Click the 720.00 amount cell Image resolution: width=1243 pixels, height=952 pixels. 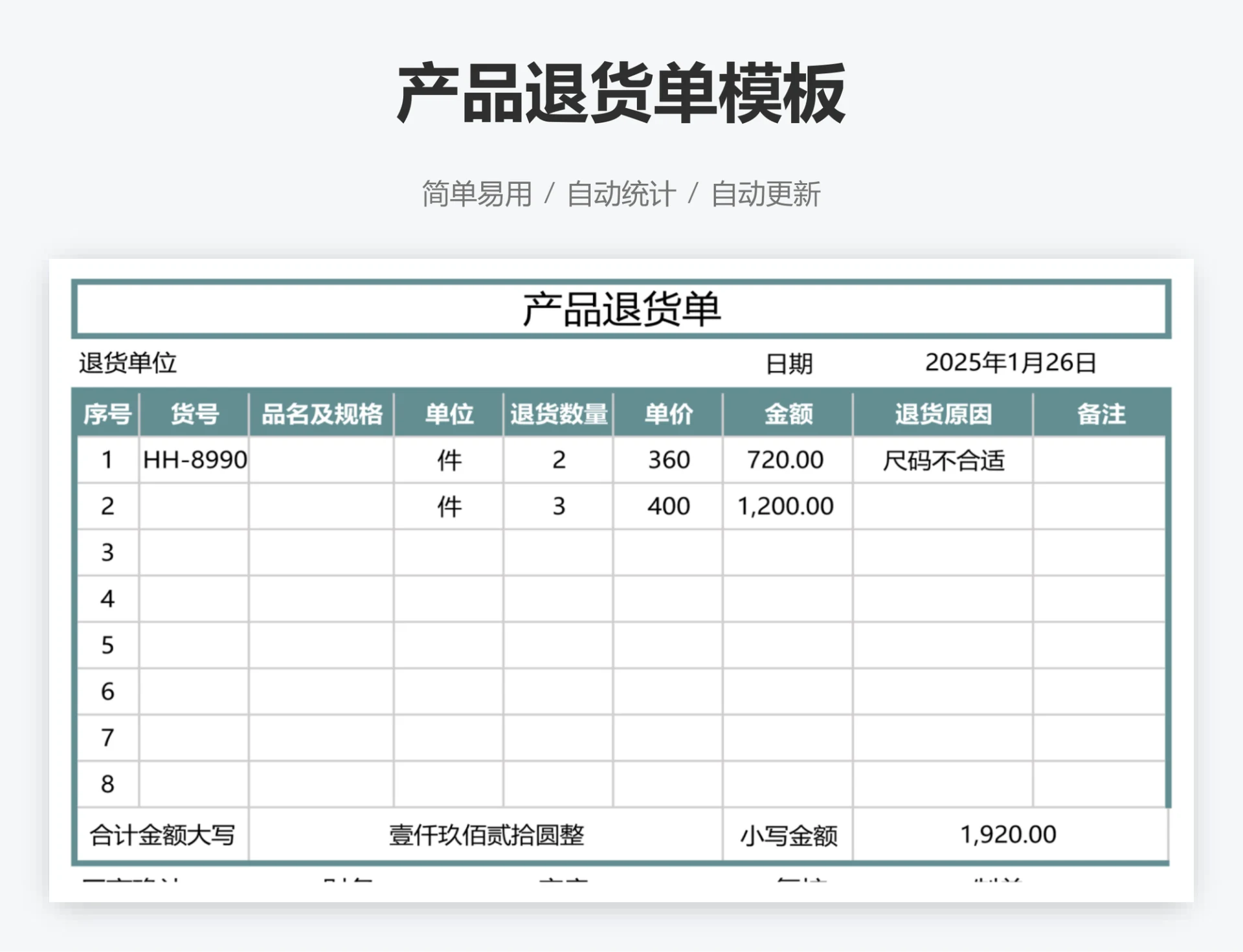coord(785,460)
